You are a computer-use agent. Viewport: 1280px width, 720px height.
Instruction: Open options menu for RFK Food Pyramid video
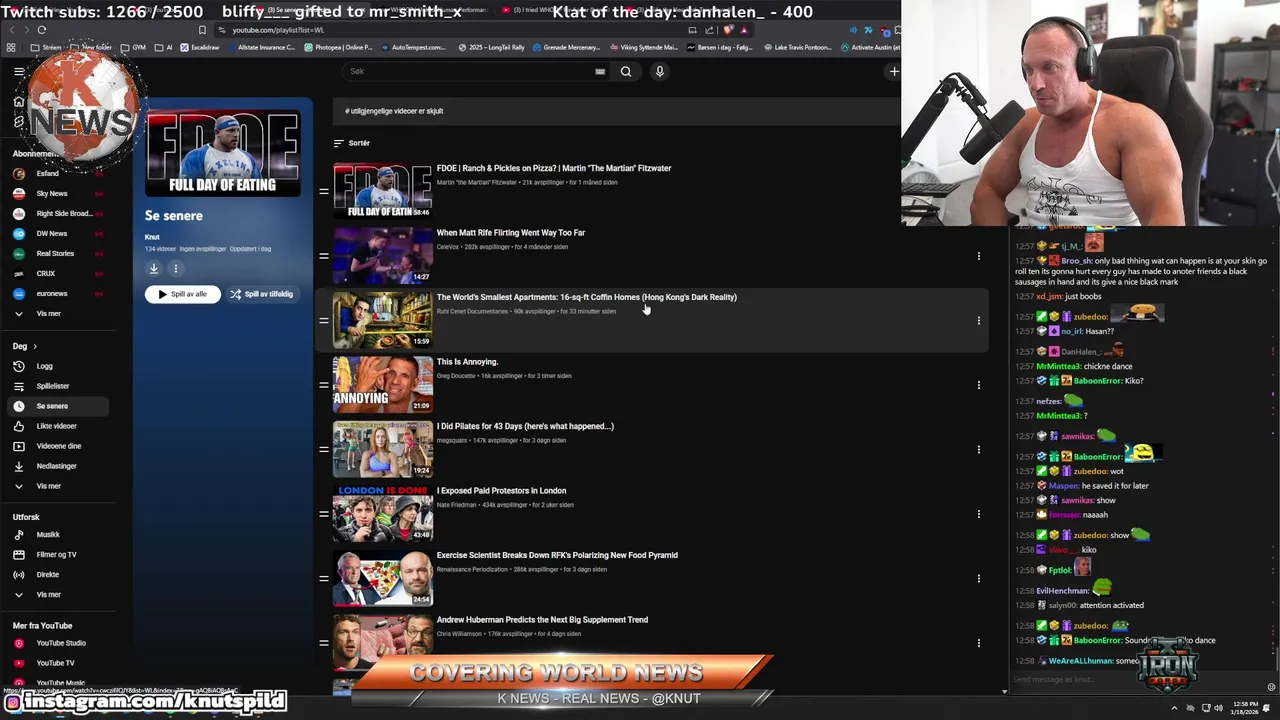[979, 578]
